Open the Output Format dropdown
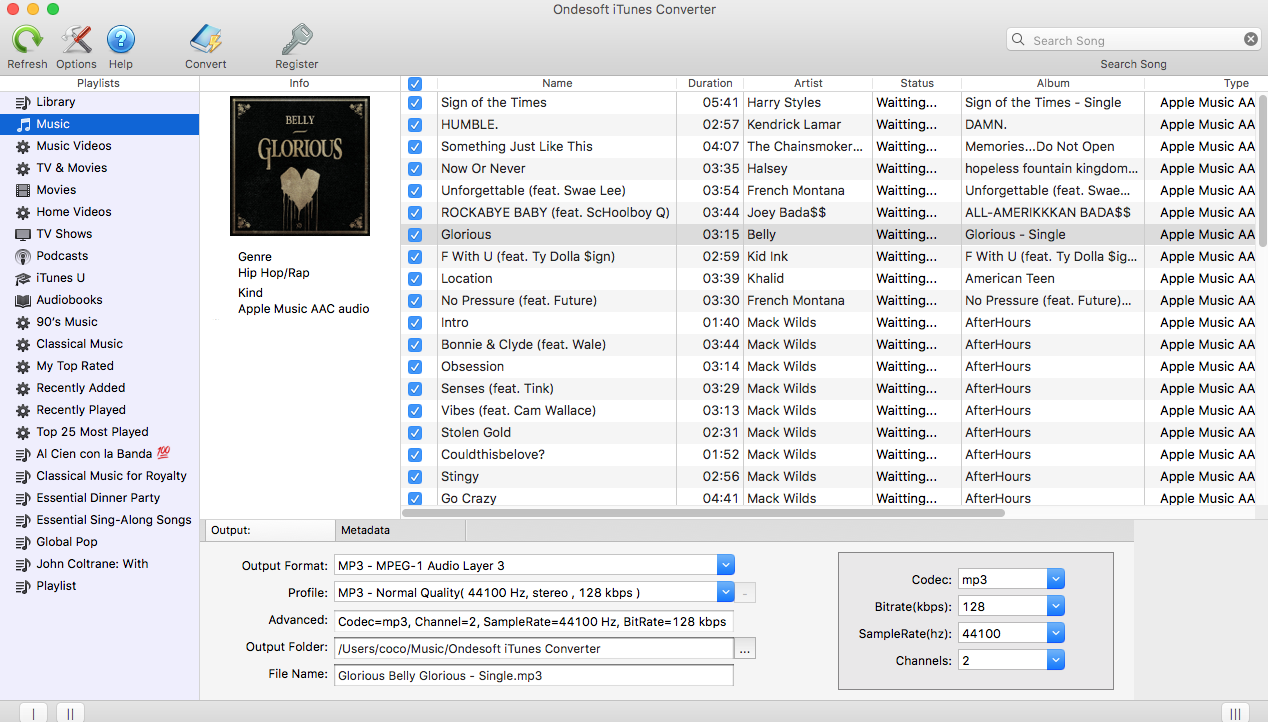The height and width of the screenshot is (722, 1268). [726, 565]
